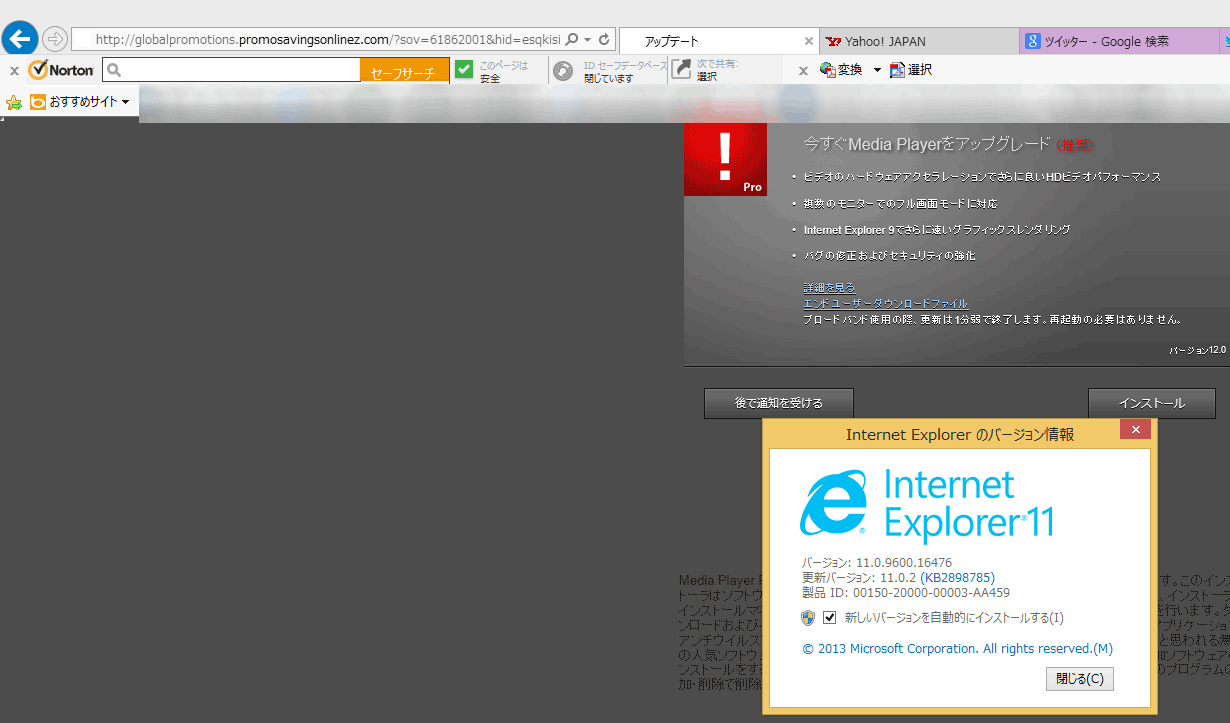The width and height of the screenshot is (1230, 723).
Task: Switch to the ツイッター - Google 検索 tab
Action: (1120, 41)
